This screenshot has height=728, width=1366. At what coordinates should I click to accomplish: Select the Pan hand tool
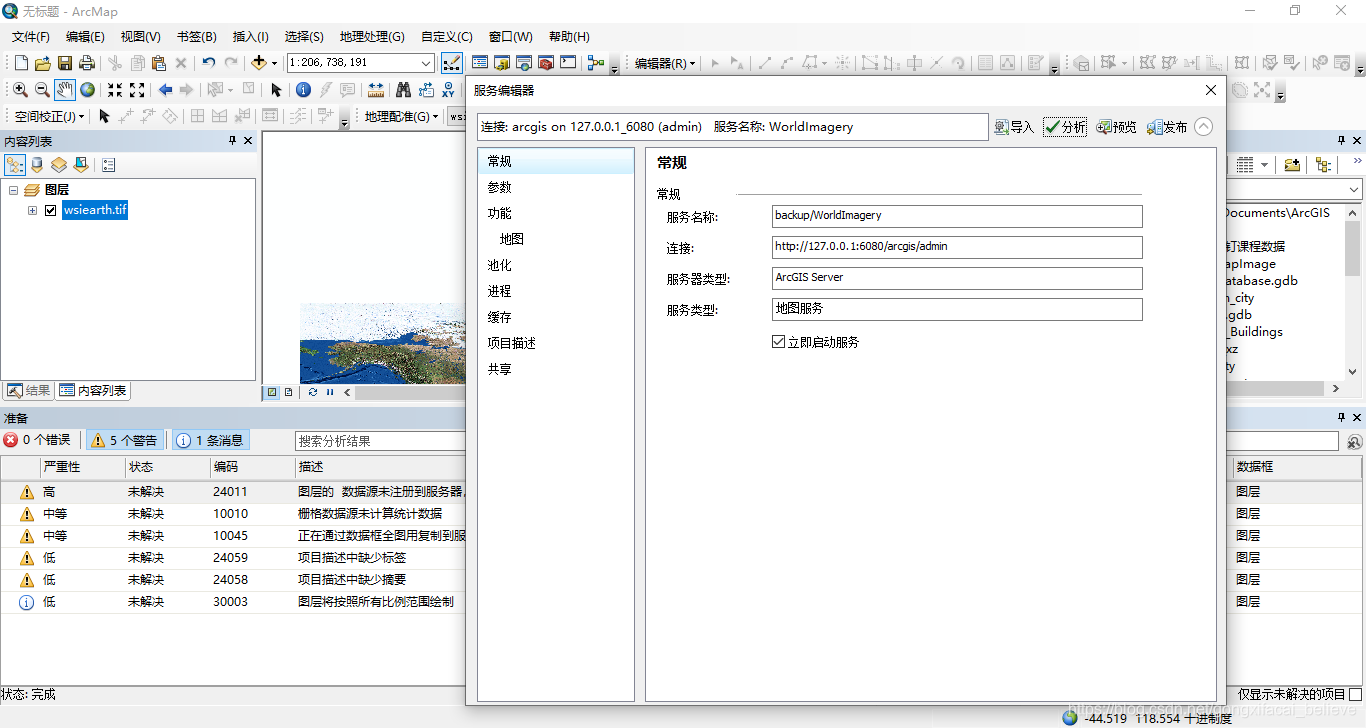[65, 90]
